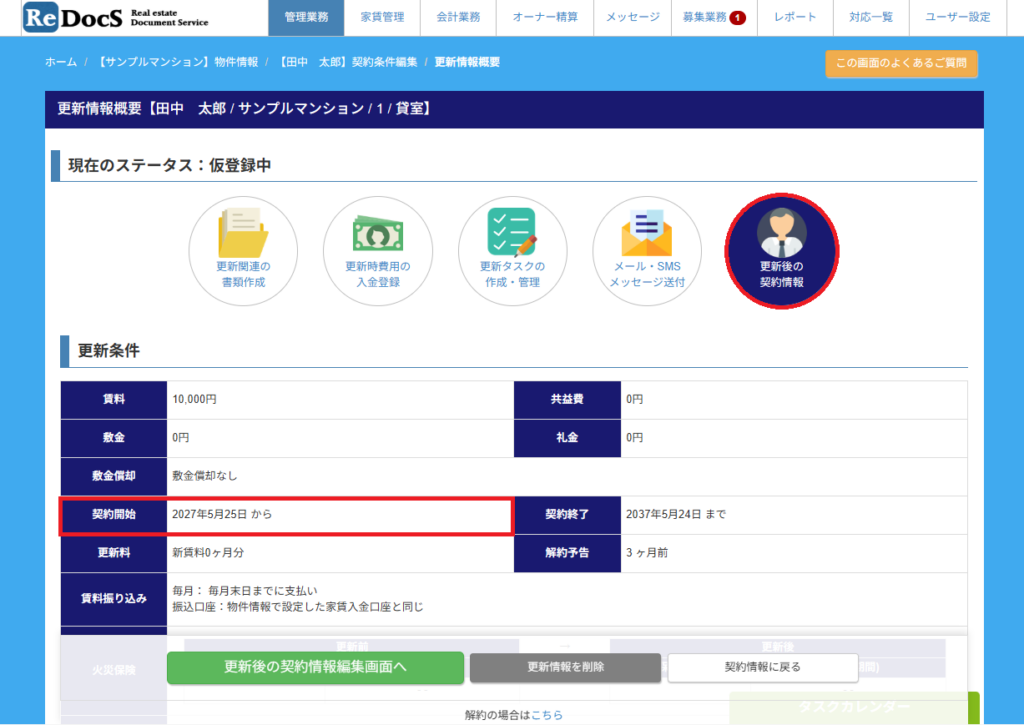The width and height of the screenshot is (1024, 725).
Task: Follow the こちら cancellation link
Action: [547, 715]
